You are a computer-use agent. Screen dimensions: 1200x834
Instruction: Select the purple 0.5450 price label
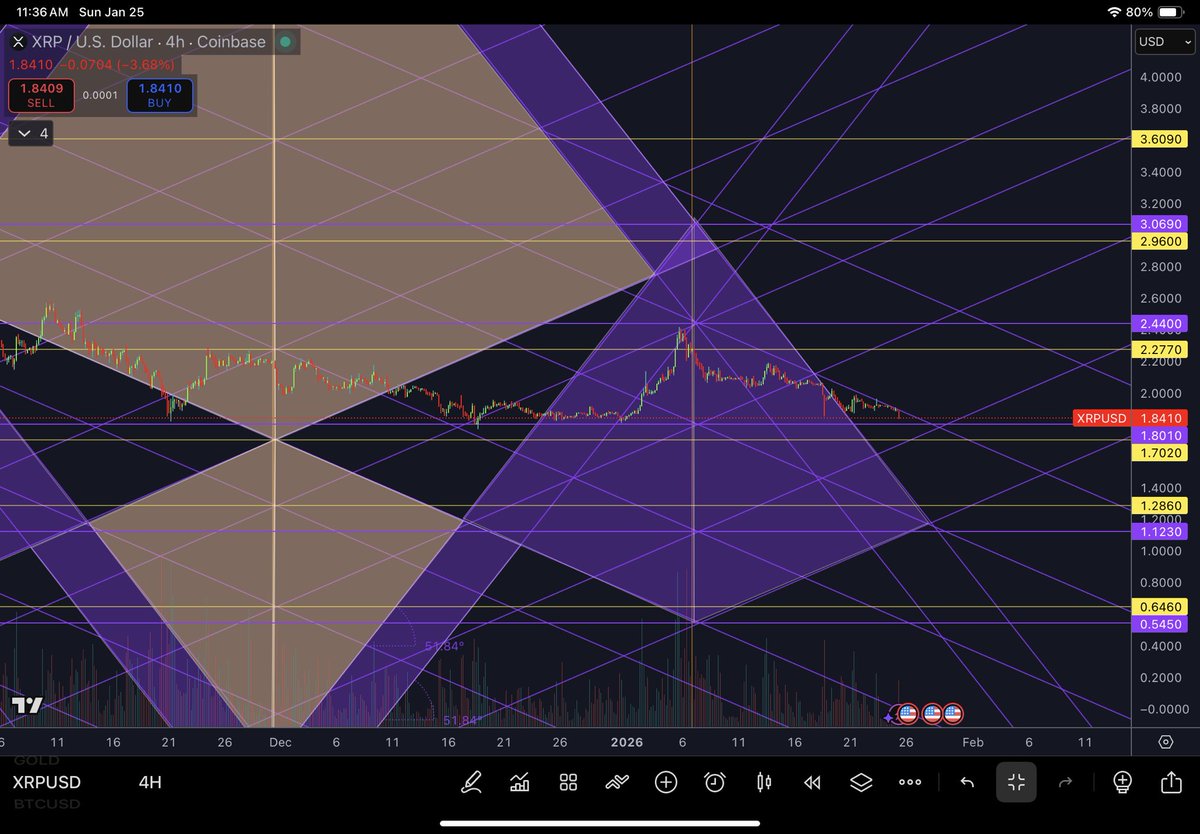pyautogui.click(x=1159, y=624)
